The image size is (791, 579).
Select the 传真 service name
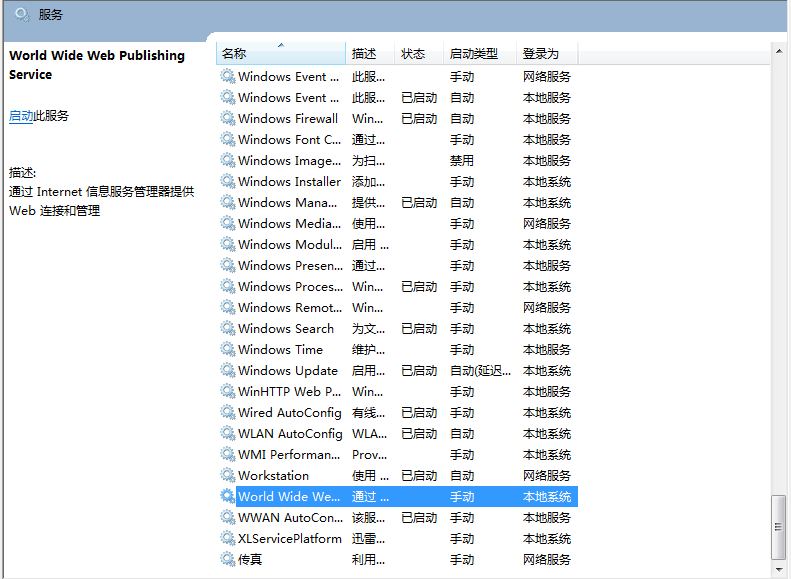pos(250,559)
